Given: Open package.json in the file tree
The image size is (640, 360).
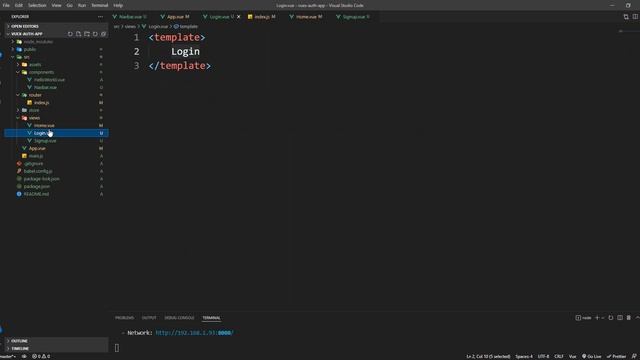Looking at the screenshot, I should (56, 186).
